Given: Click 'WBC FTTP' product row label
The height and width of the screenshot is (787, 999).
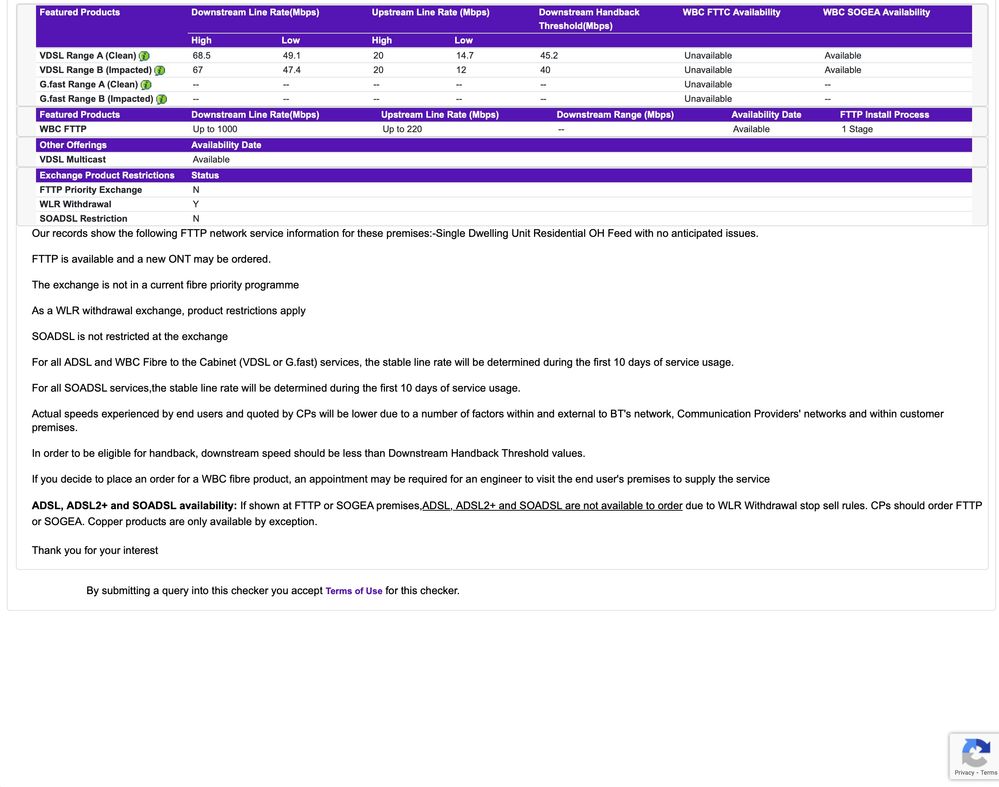Looking at the screenshot, I should click(x=62, y=129).
